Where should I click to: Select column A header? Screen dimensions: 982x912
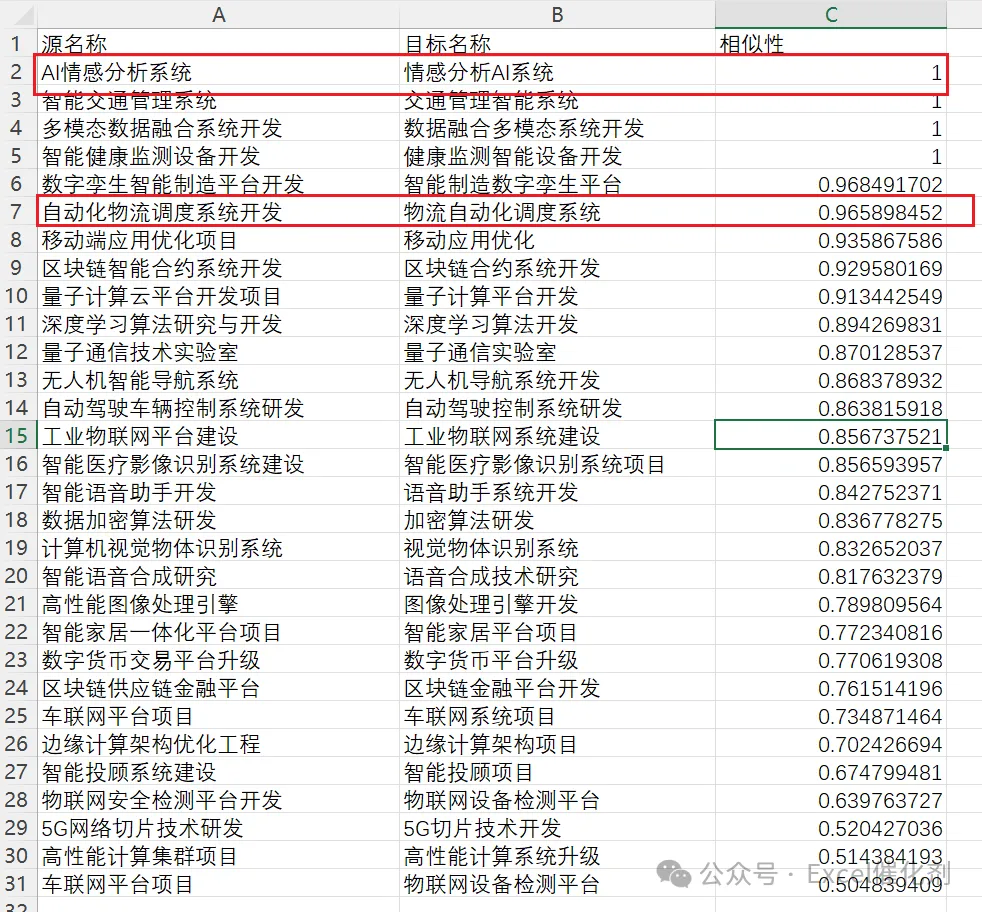[x=219, y=14]
